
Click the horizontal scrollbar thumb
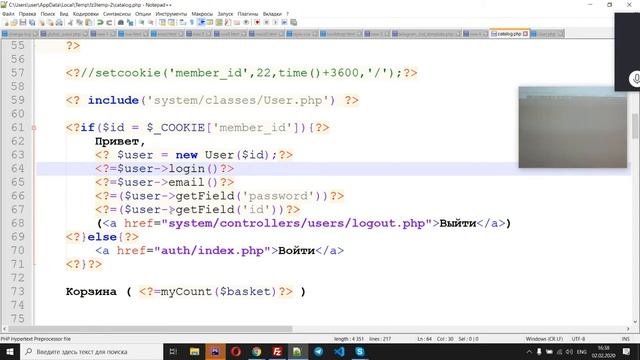[x=150, y=329]
